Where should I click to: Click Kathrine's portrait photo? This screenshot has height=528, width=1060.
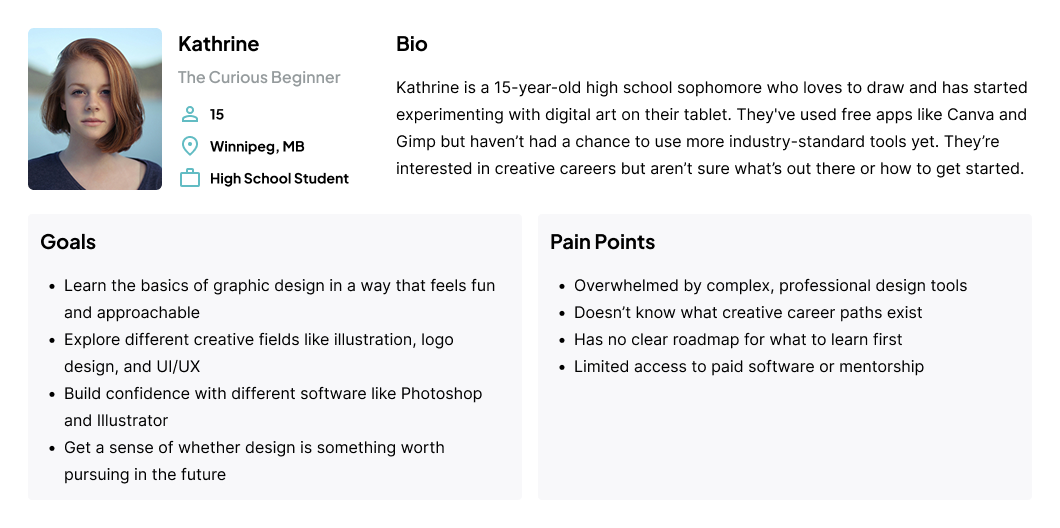tap(95, 109)
